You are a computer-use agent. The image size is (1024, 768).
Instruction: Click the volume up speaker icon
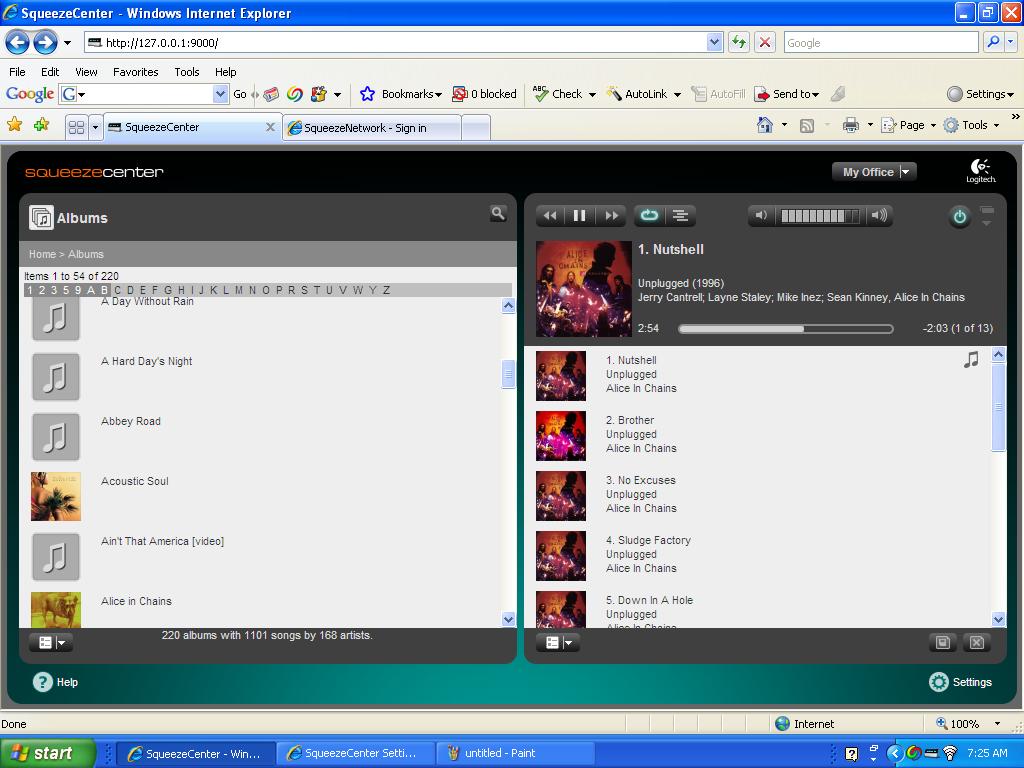(878, 215)
